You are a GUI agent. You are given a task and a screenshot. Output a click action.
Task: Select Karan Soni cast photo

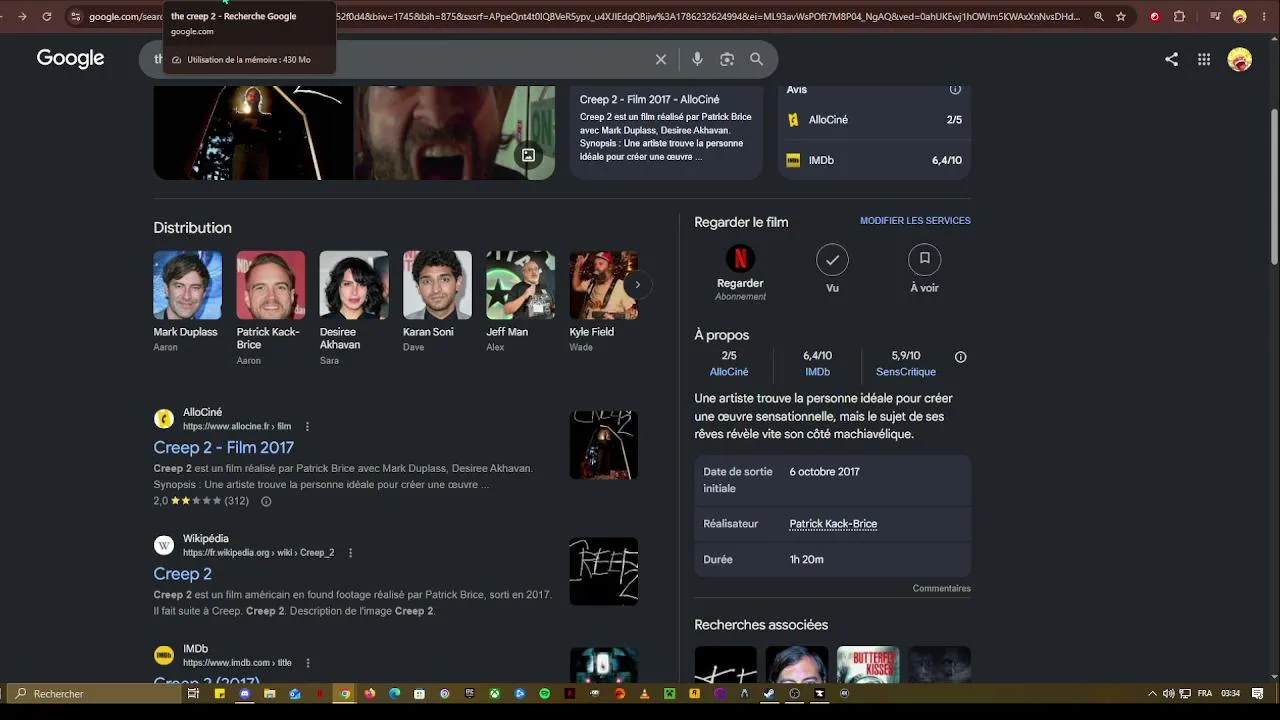(437, 285)
